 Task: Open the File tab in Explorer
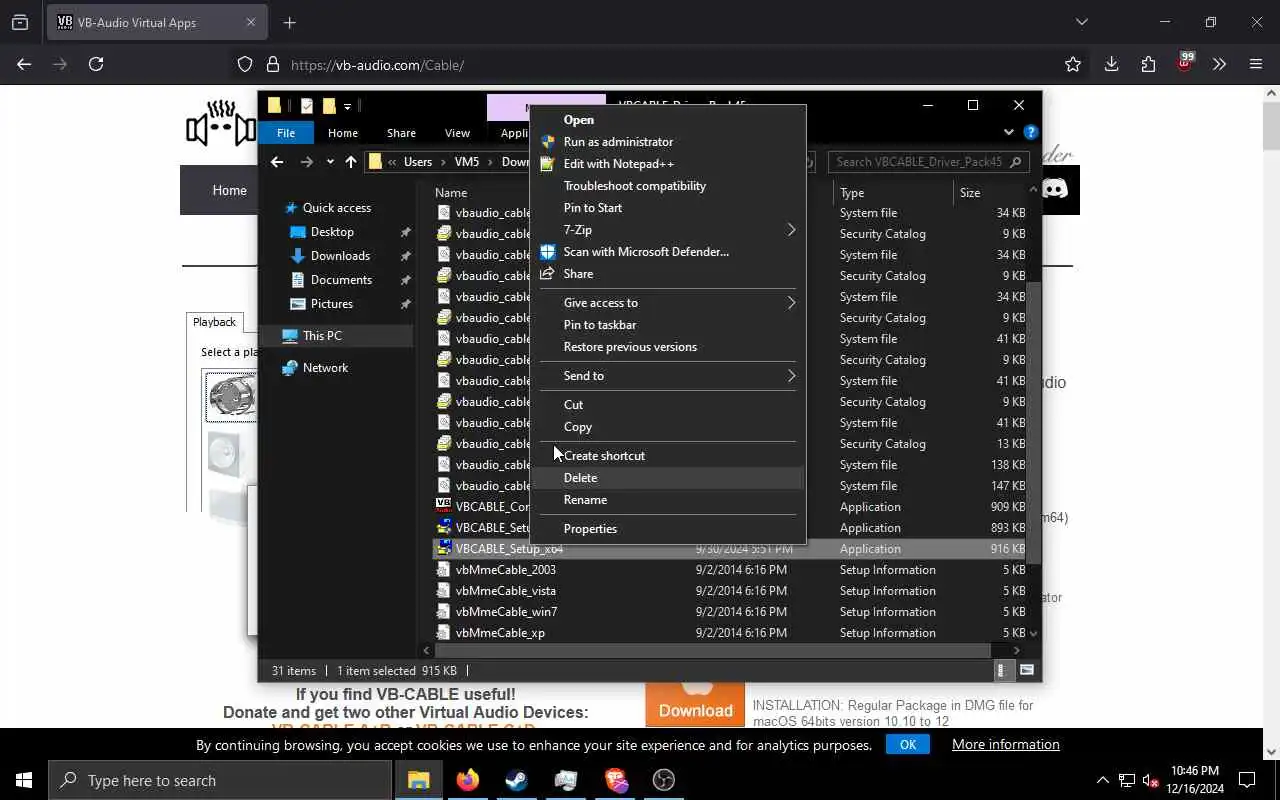click(286, 133)
